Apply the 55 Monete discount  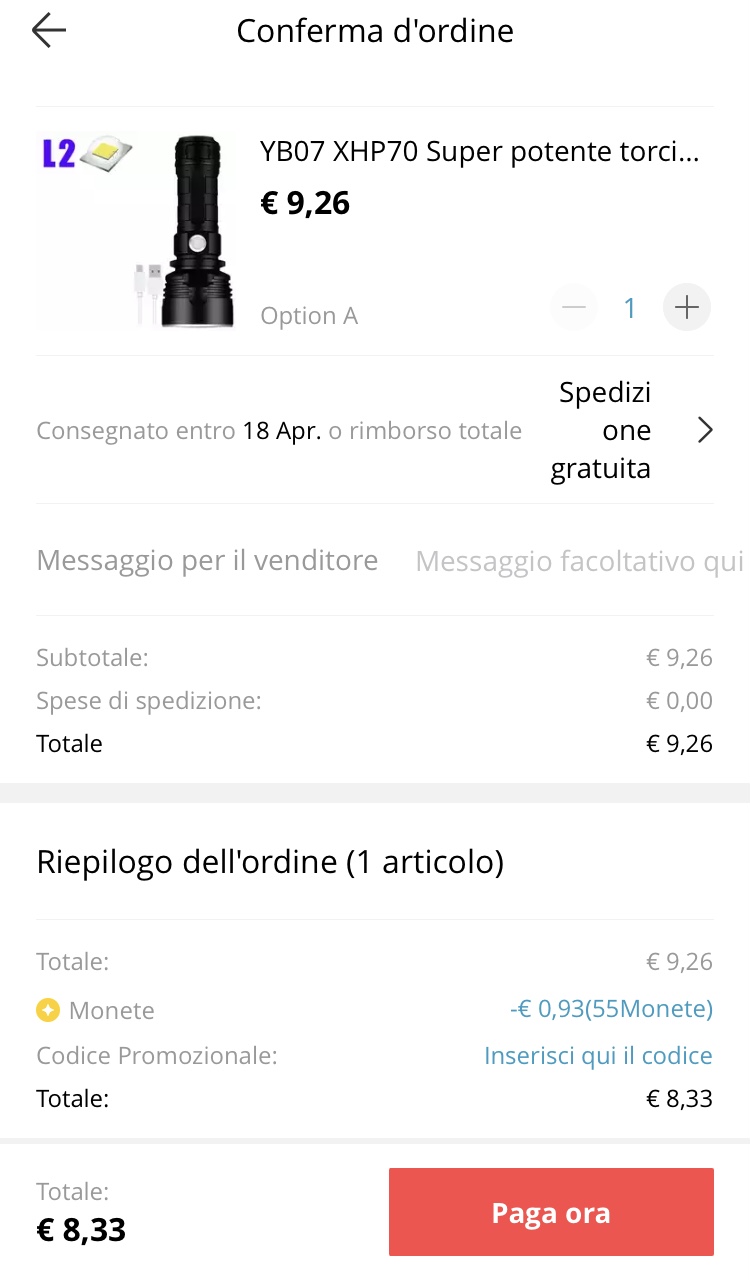point(611,1010)
